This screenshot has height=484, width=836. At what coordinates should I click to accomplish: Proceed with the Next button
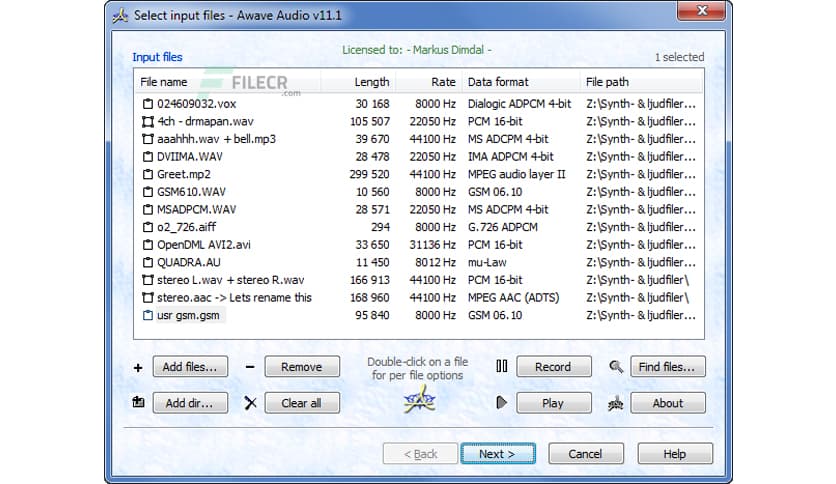pos(498,454)
